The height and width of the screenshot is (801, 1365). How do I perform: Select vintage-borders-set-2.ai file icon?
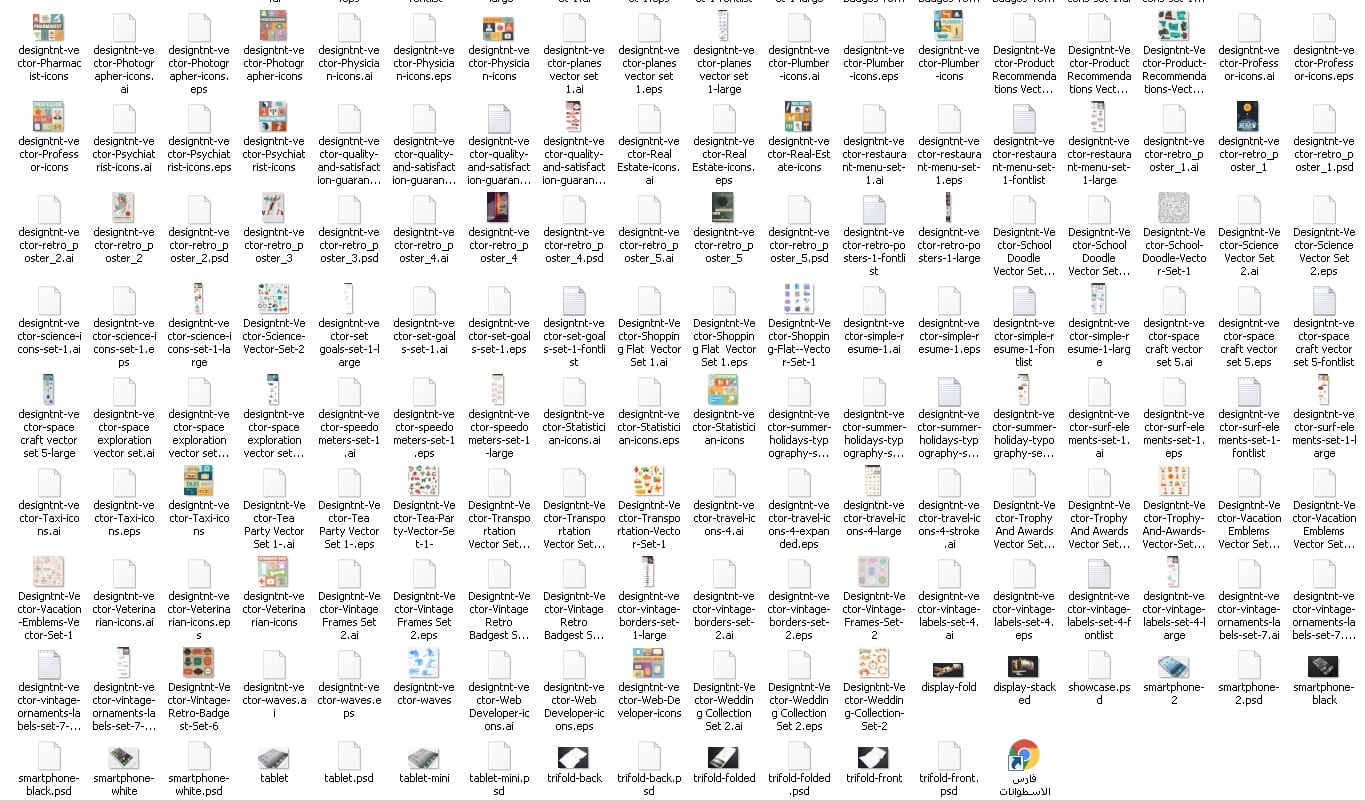pos(724,573)
